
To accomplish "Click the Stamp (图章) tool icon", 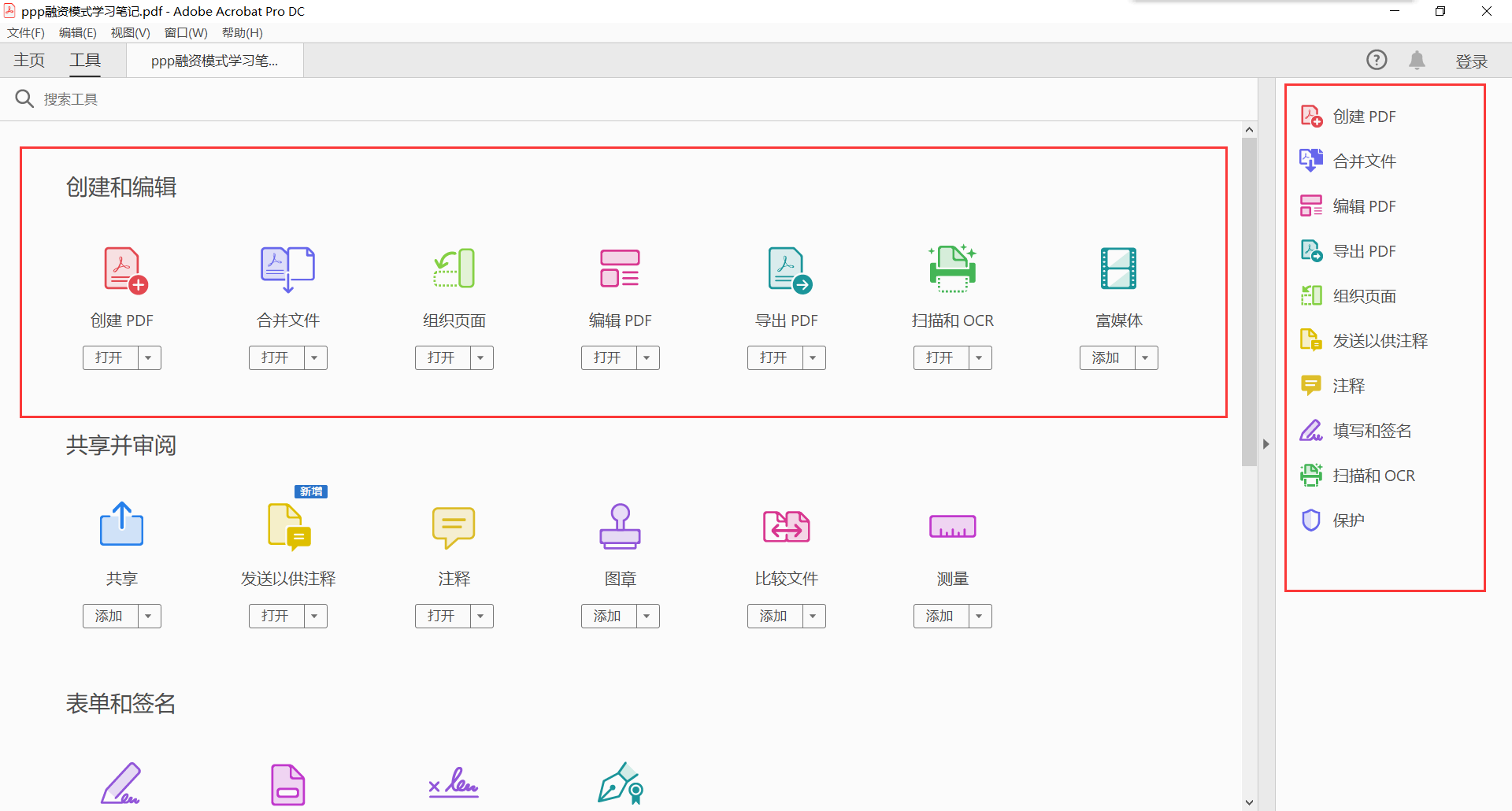I will point(620,526).
